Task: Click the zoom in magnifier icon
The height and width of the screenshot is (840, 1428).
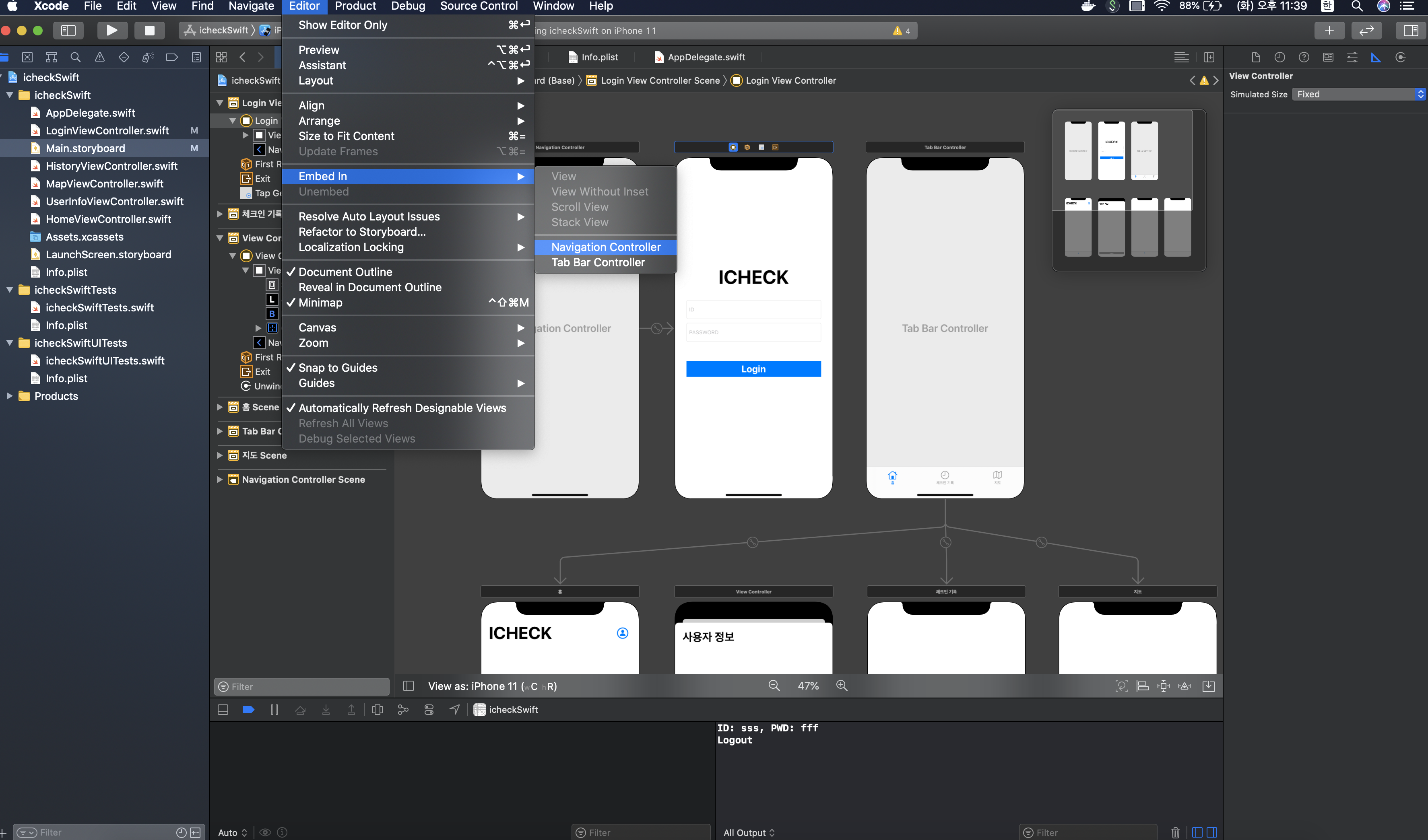Action: (842, 686)
